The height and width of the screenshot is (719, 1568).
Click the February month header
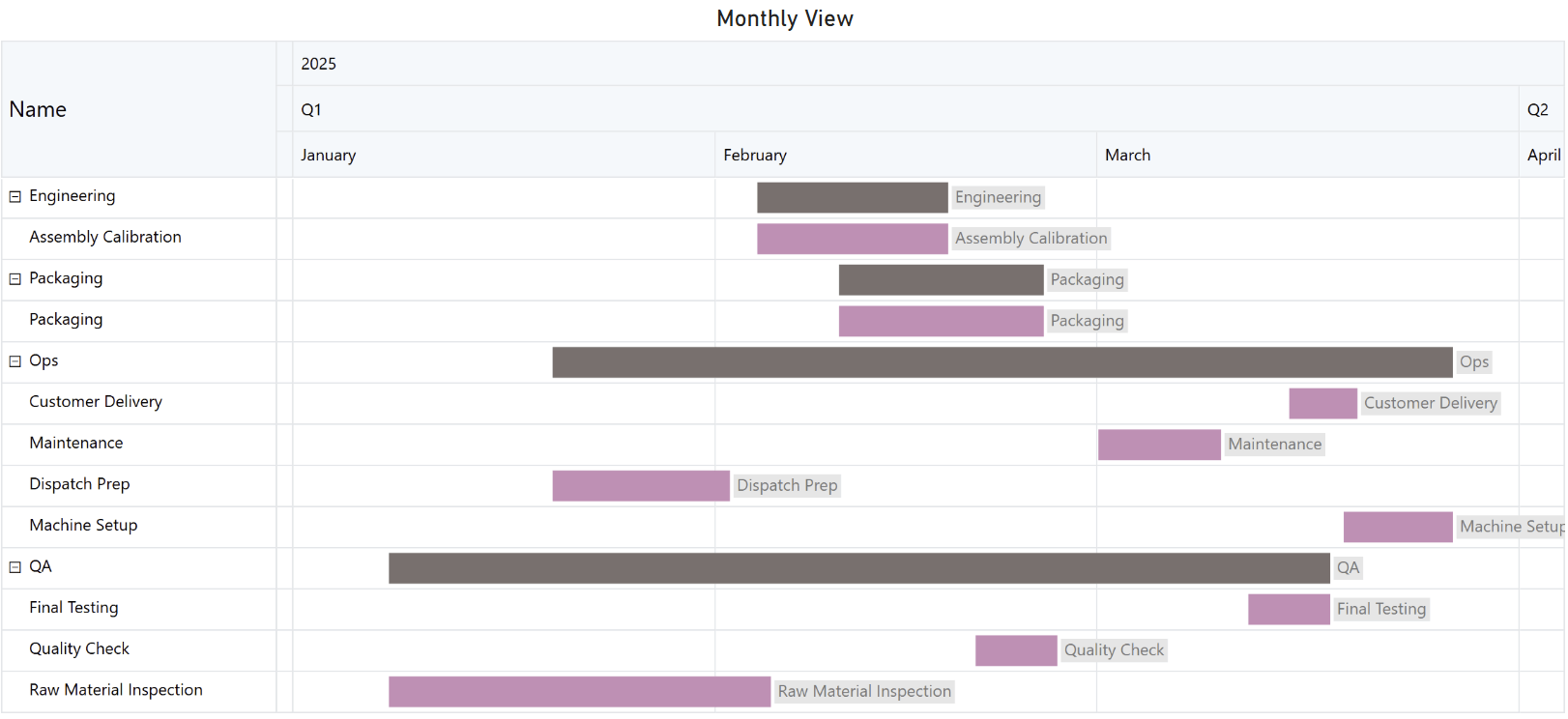coord(755,156)
